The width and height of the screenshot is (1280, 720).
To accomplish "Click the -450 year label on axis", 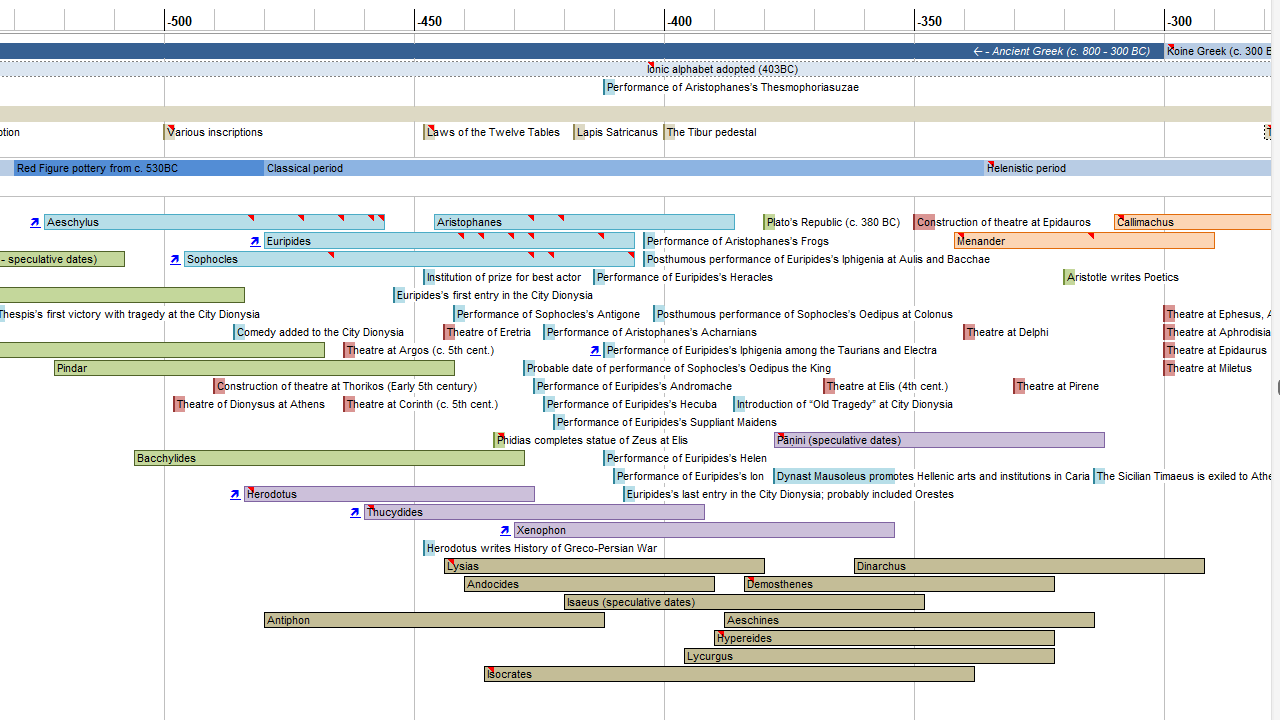I will [430, 21].
